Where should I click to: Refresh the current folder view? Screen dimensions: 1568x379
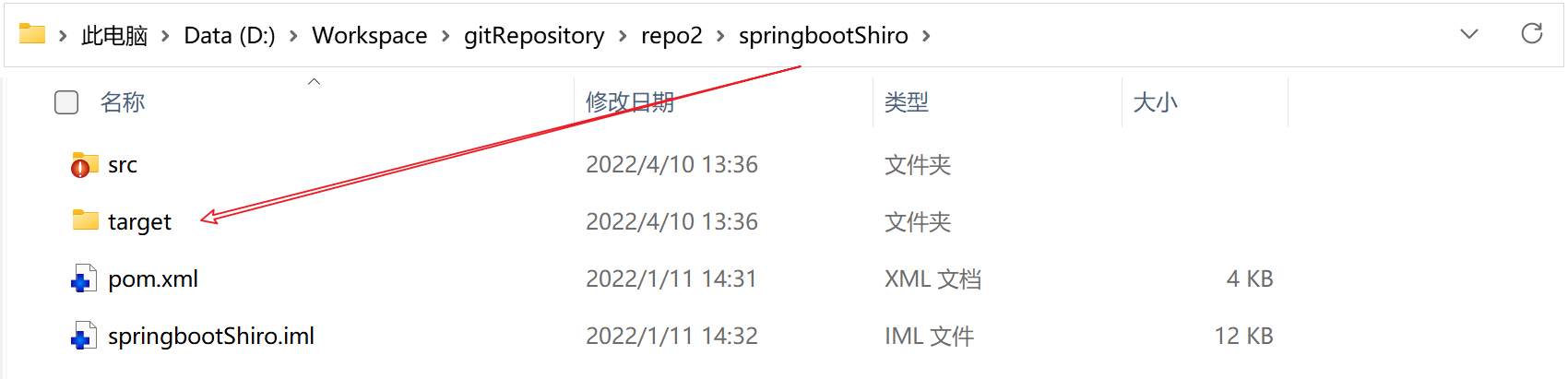pyautogui.click(x=1532, y=34)
